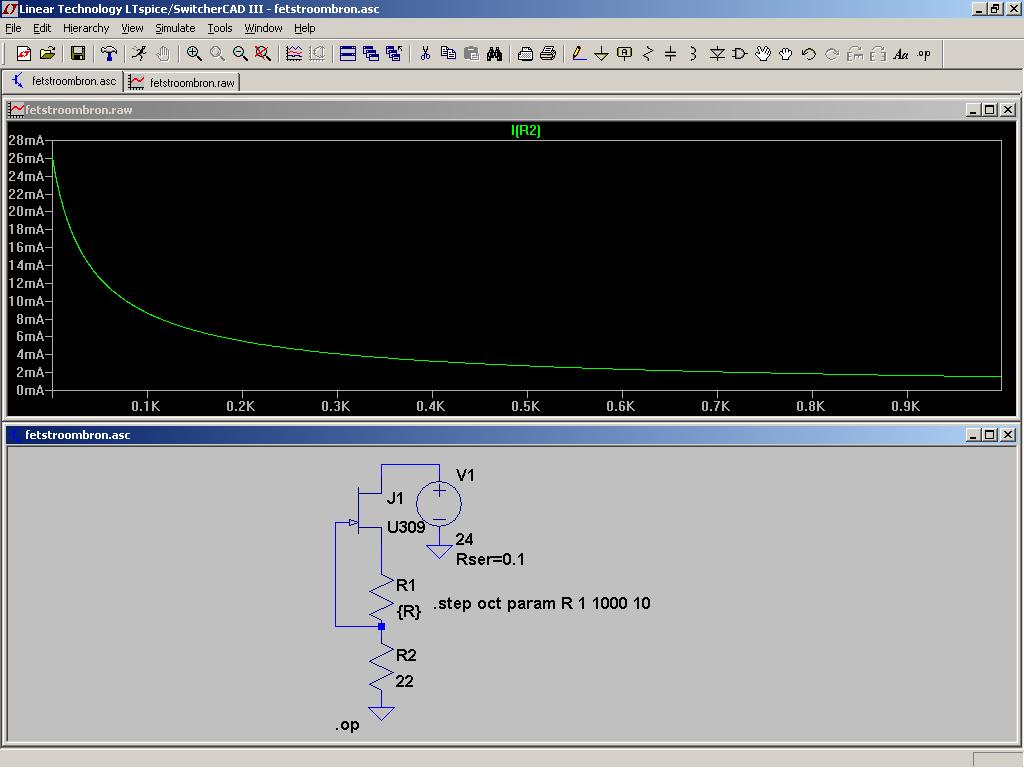Tile windows horizontally using toolbar icon
1024x768 pixels.
pyautogui.click(x=347, y=54)
